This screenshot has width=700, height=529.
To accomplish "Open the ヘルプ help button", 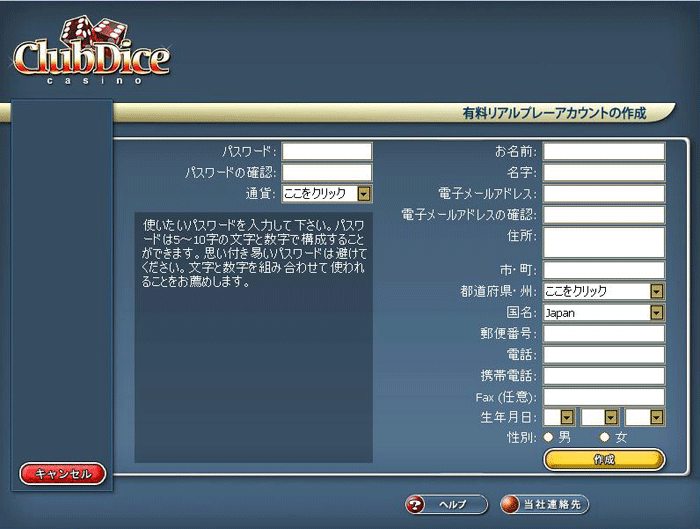I will (446, 504).
